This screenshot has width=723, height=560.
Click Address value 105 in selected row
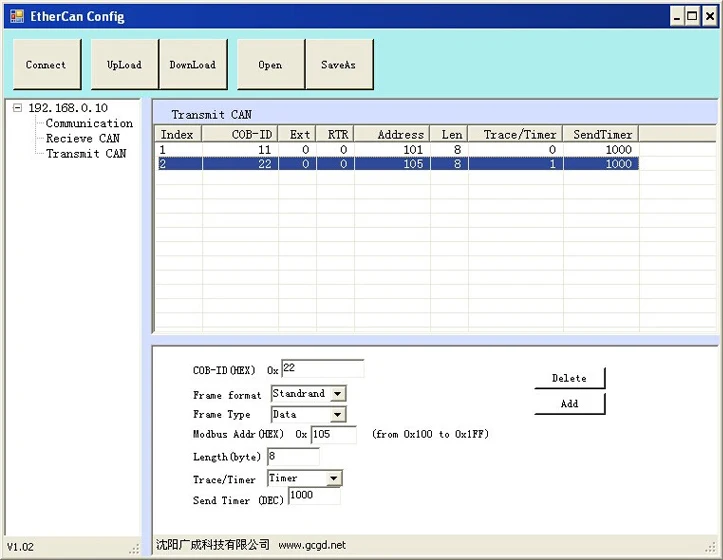(x=413, y=164)
